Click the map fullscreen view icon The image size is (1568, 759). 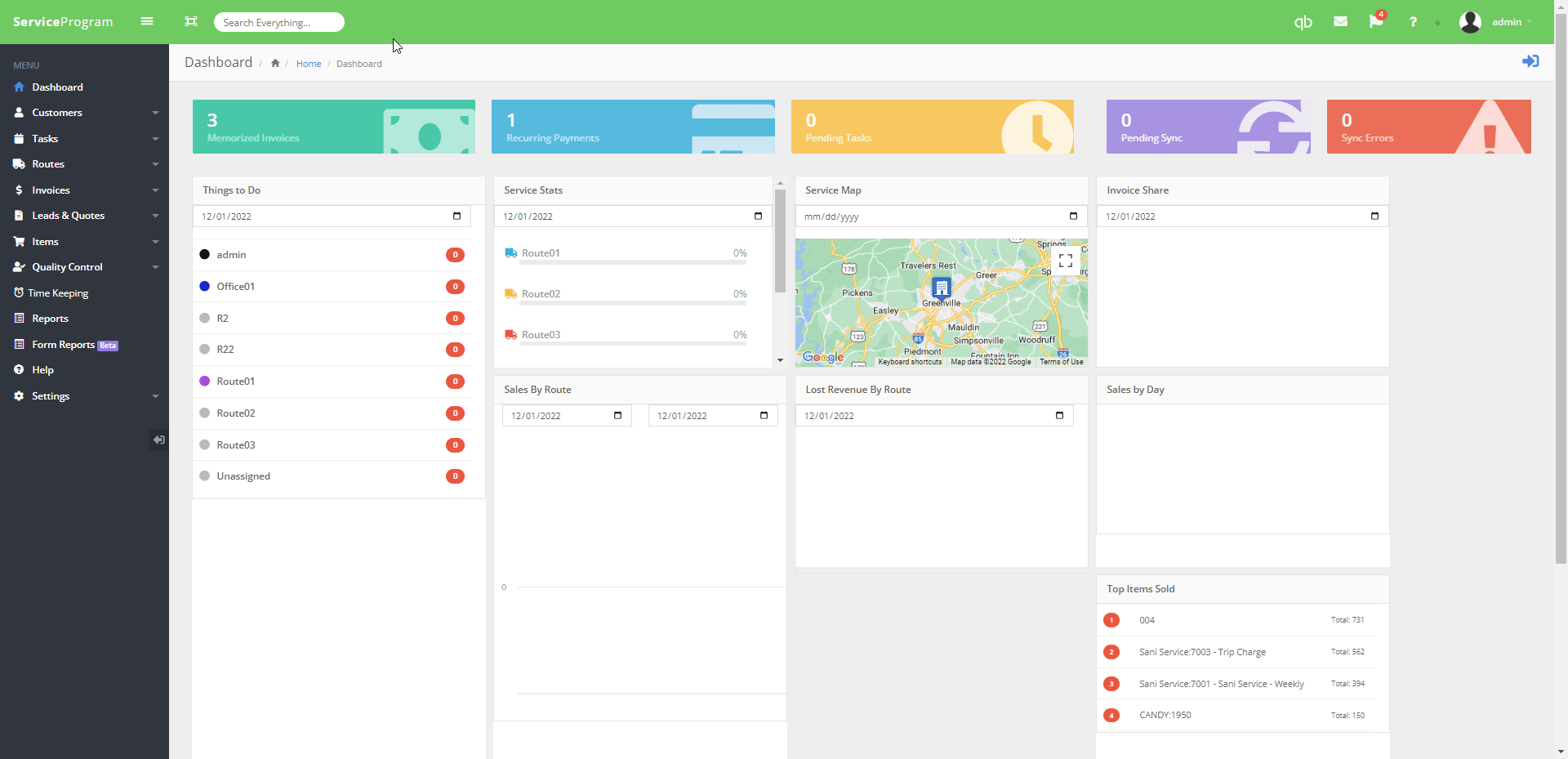pos(1066,261)
